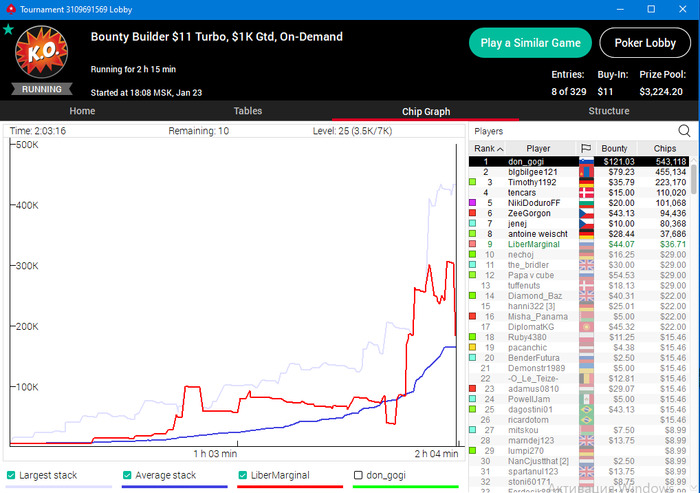Click Timothy1192's Germany flag
The width and height of the screenshot is (700, 493).
[x=586, y=182]
